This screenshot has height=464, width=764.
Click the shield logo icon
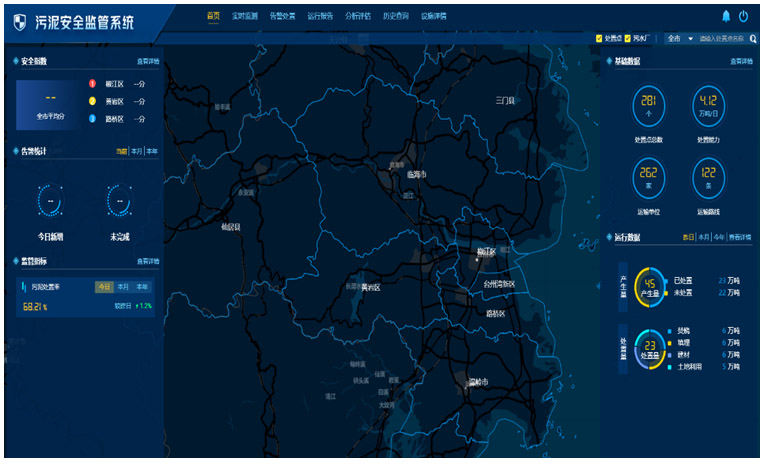coord(19,19)
